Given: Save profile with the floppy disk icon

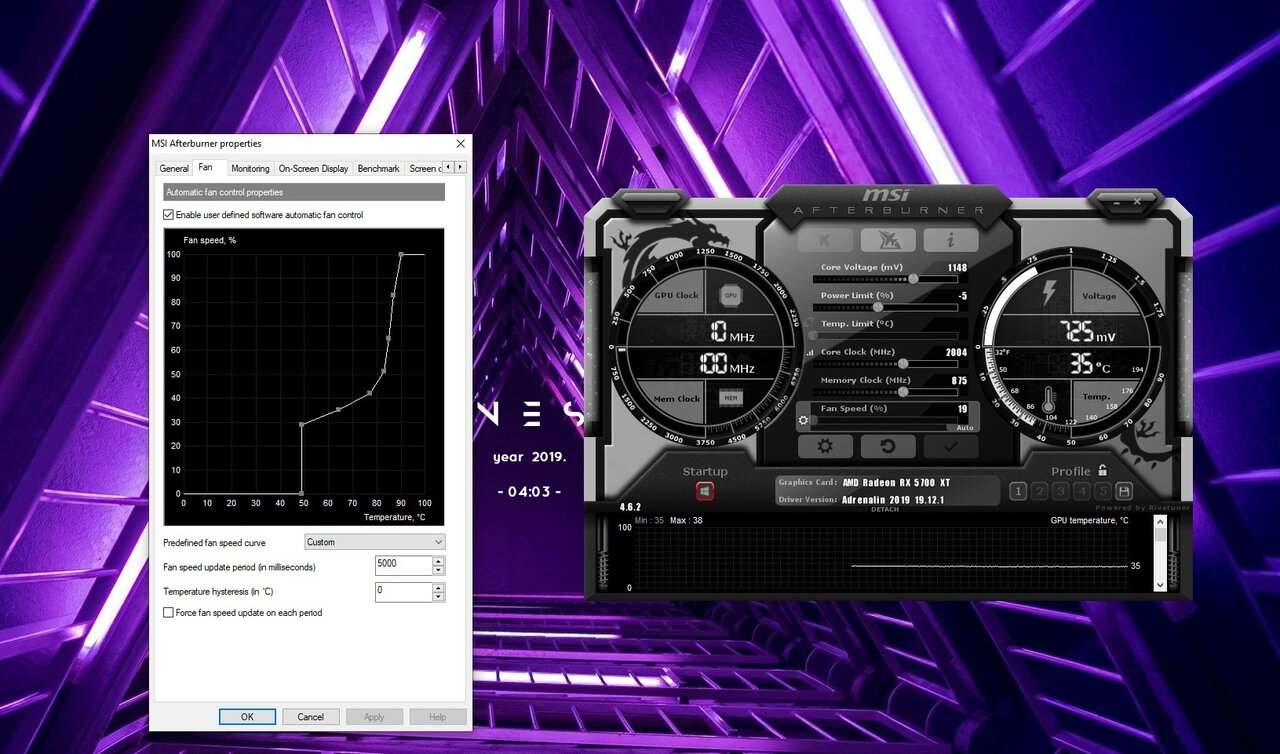Looking at the screenshot, I should click(1124, 491).
